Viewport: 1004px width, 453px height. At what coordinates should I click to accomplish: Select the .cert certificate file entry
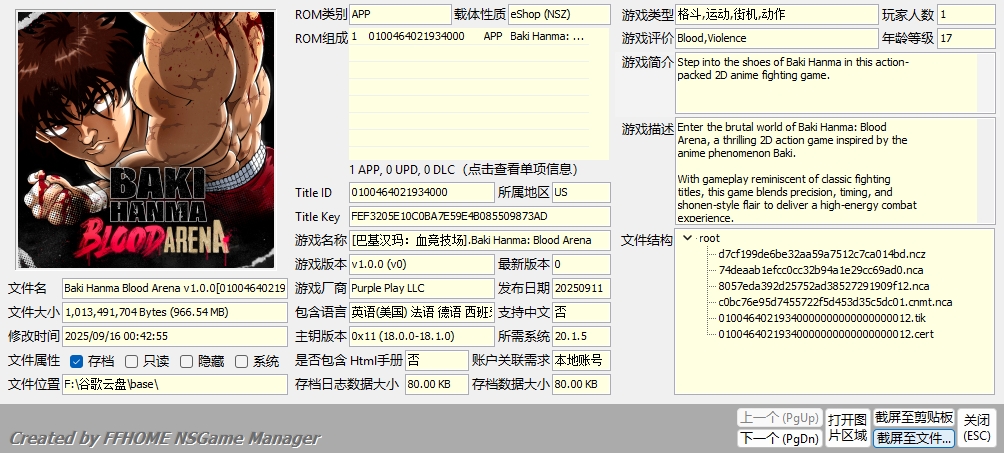click(826, 334)
